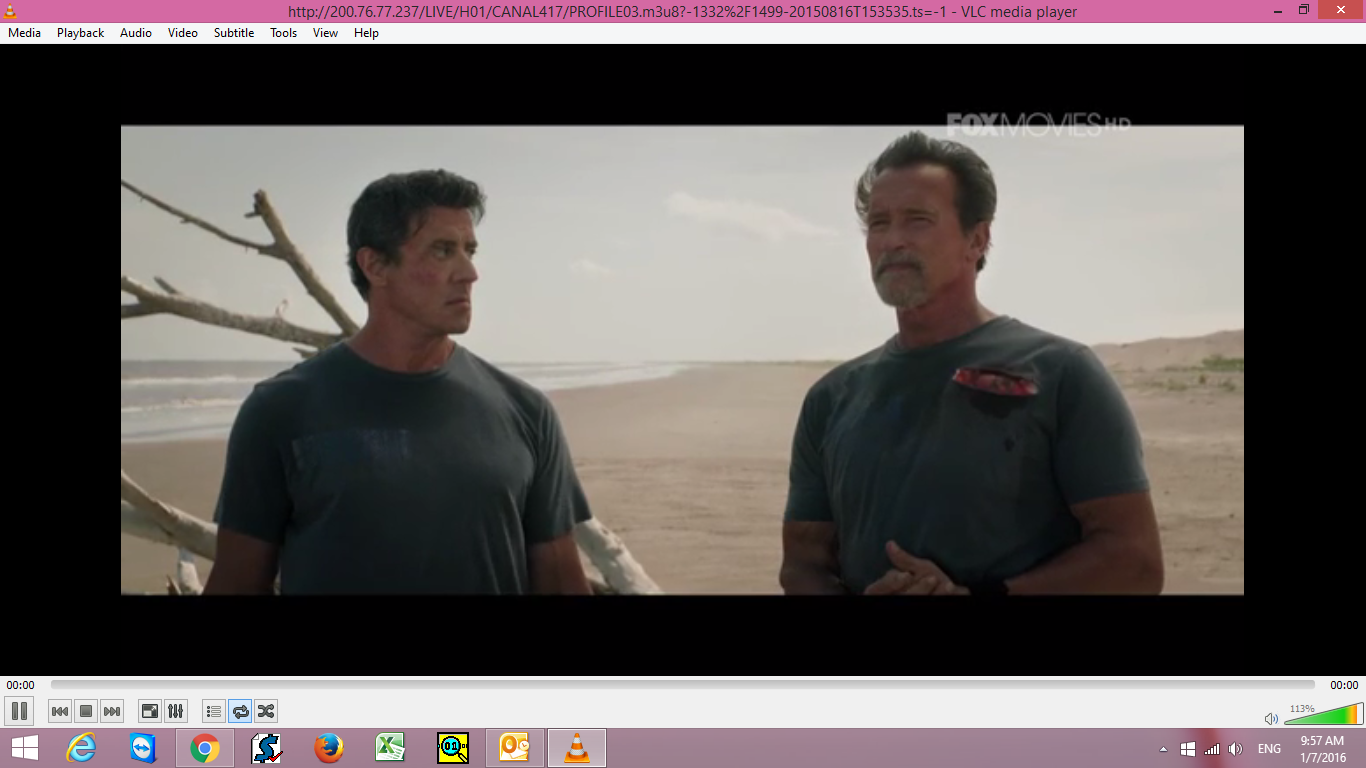Toggle remaining time label at right
This screenshot has width=1366, height=768.
pos(1344,685)
